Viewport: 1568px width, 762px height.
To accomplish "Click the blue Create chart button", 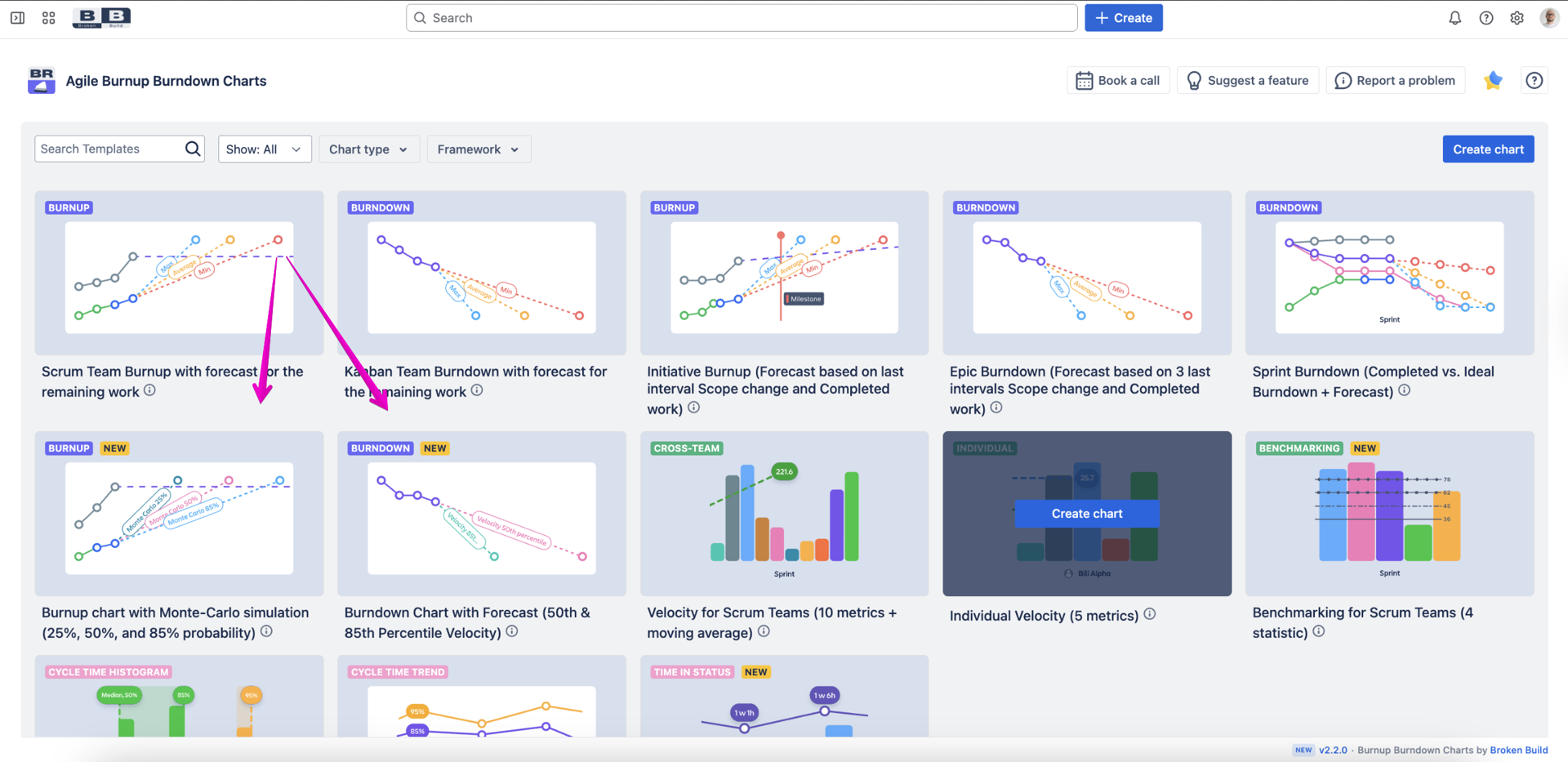I will click(1488, 149).
